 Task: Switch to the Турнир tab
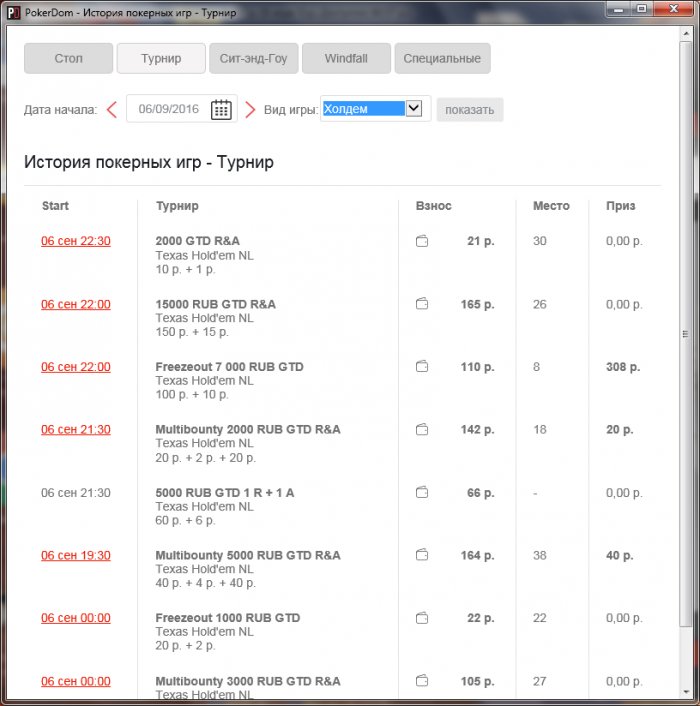pyautogui.click(x=161, y=58)
